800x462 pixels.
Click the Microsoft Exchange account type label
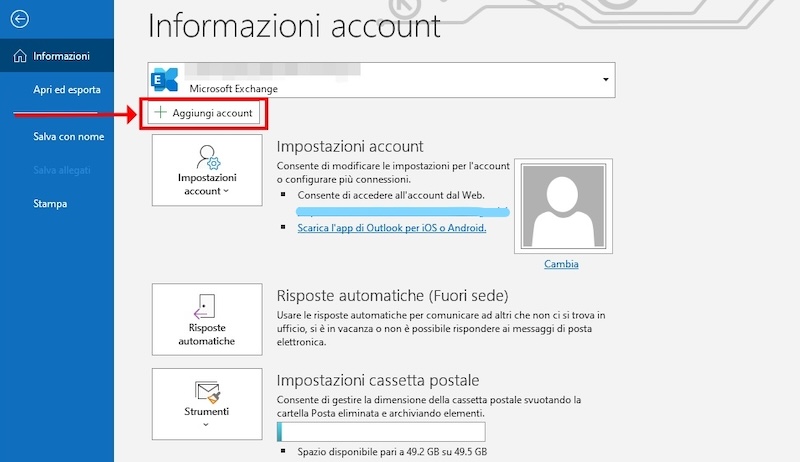[234, 89]
